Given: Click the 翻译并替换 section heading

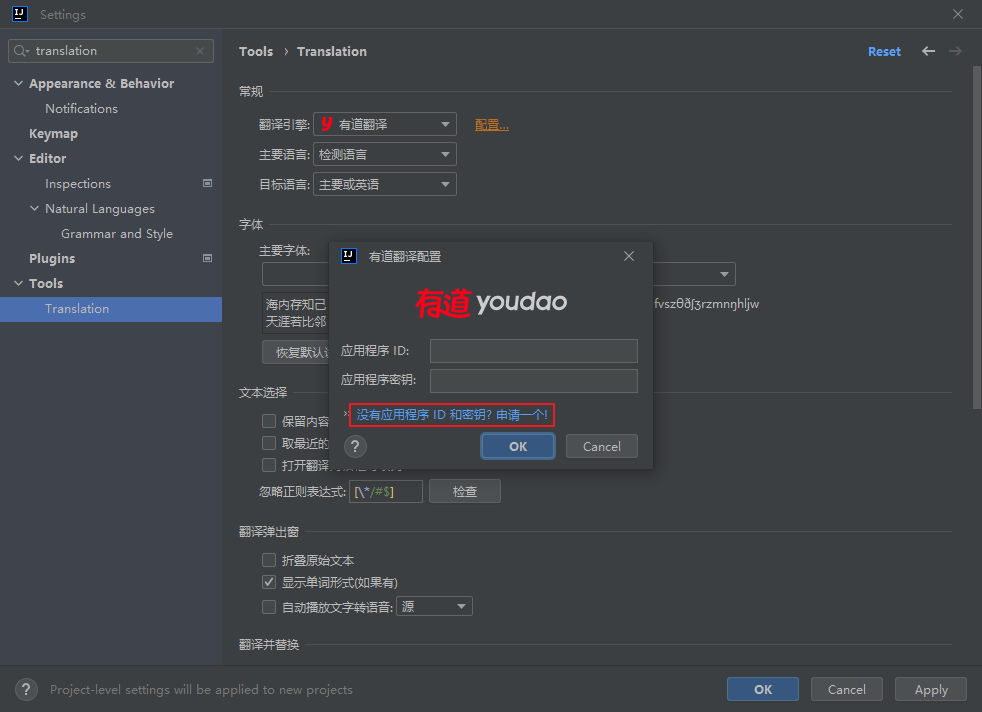Looking at the screenshot, I should [x=269, y=644].
